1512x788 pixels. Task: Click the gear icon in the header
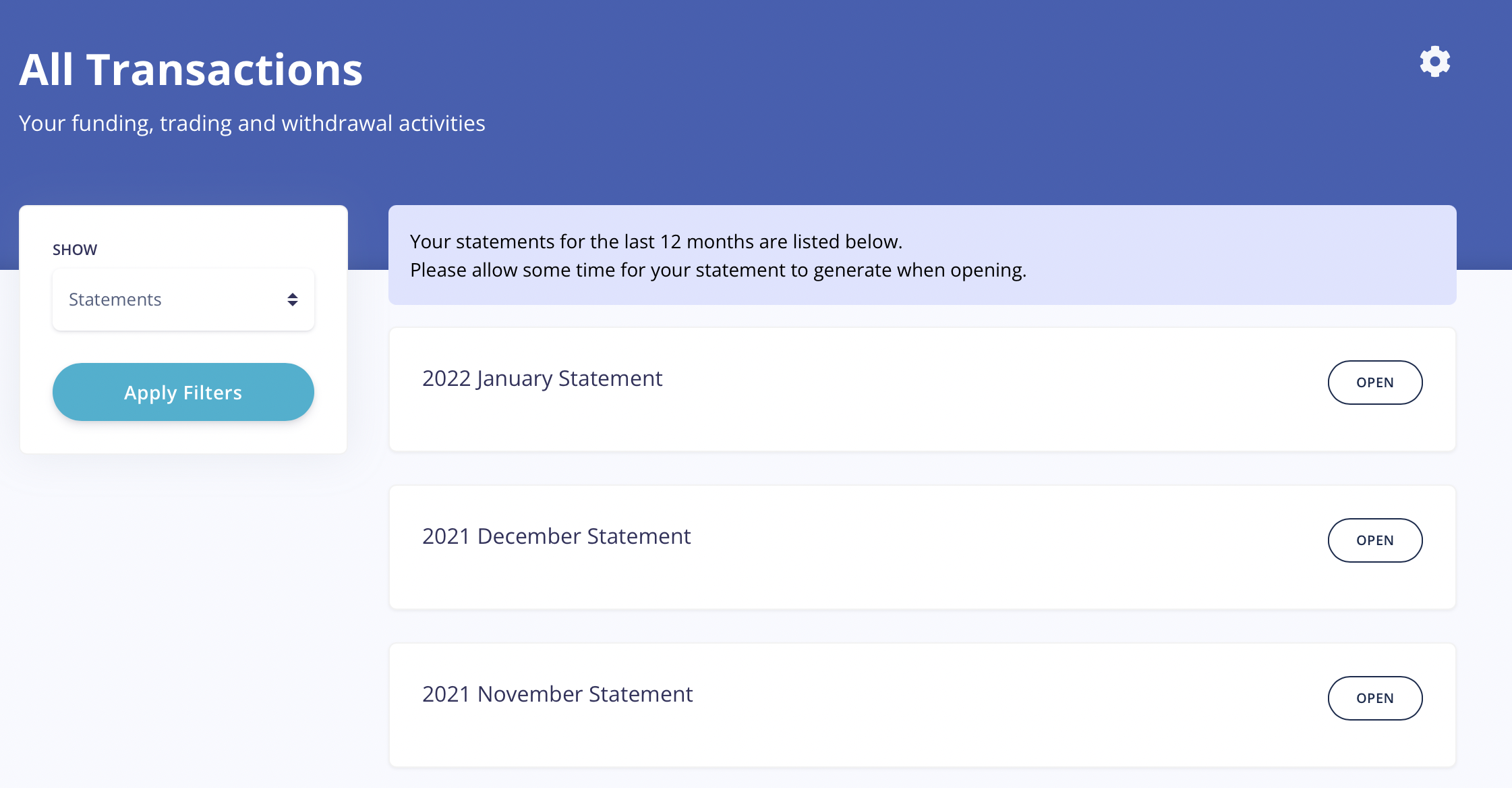(1435, 61)
